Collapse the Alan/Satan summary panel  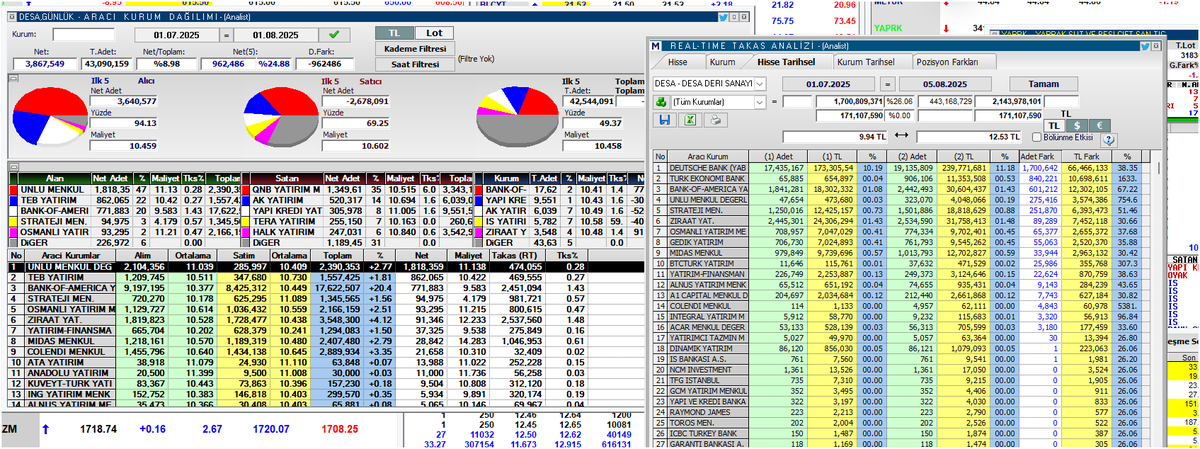pyautogui.click(x=12, y=166)
